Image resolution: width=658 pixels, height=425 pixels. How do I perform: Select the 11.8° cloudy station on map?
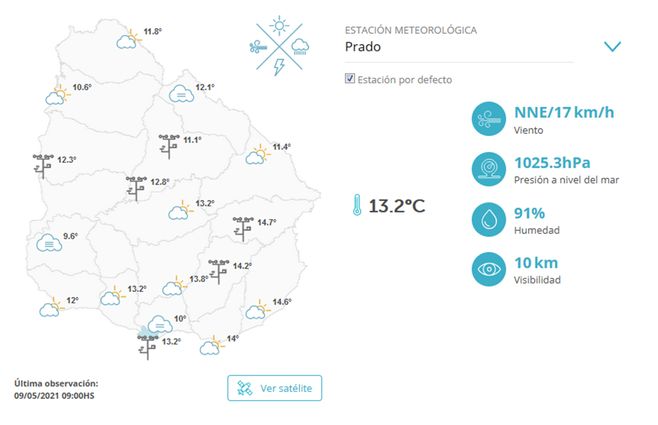coord(128,41)
